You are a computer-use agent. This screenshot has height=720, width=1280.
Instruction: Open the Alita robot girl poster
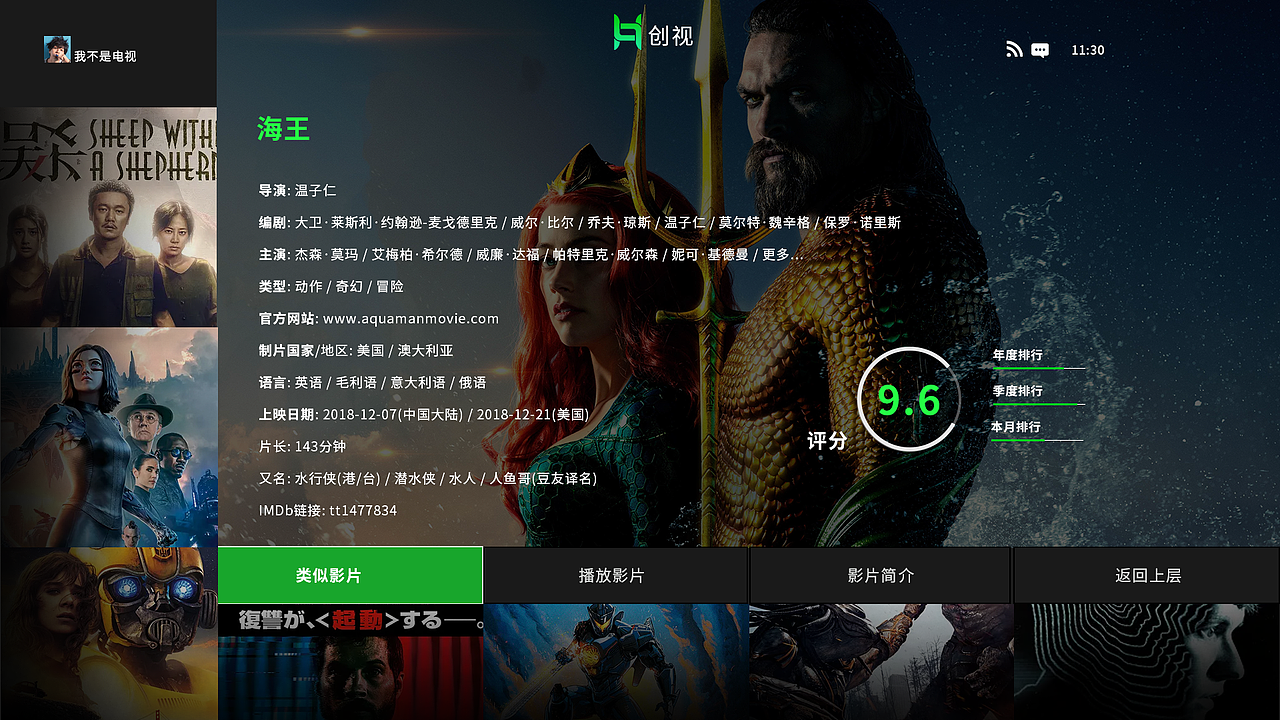pyautogui.click(x=108, y=437)
